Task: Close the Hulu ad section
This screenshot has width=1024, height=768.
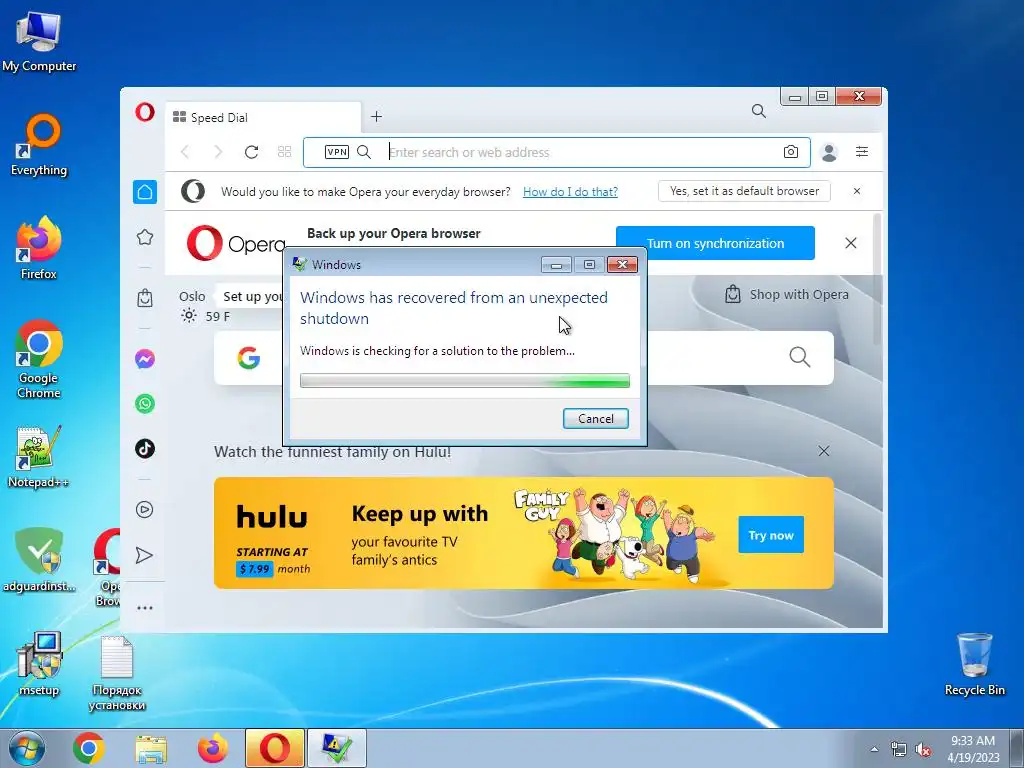Action: (824, 451)
